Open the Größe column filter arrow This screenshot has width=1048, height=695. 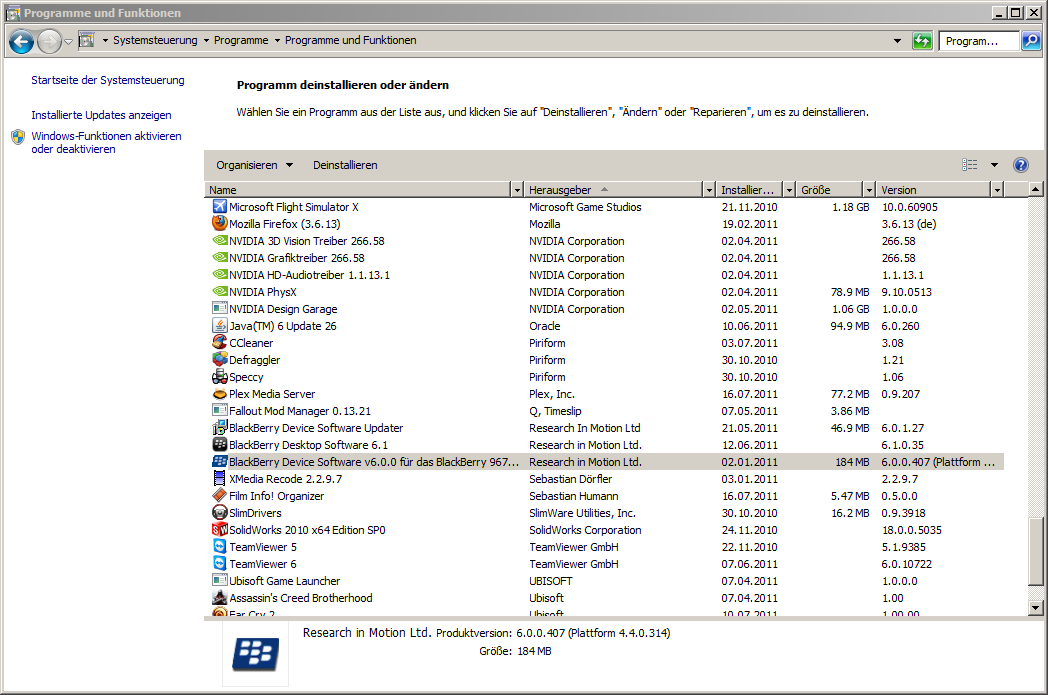(869, 190)
